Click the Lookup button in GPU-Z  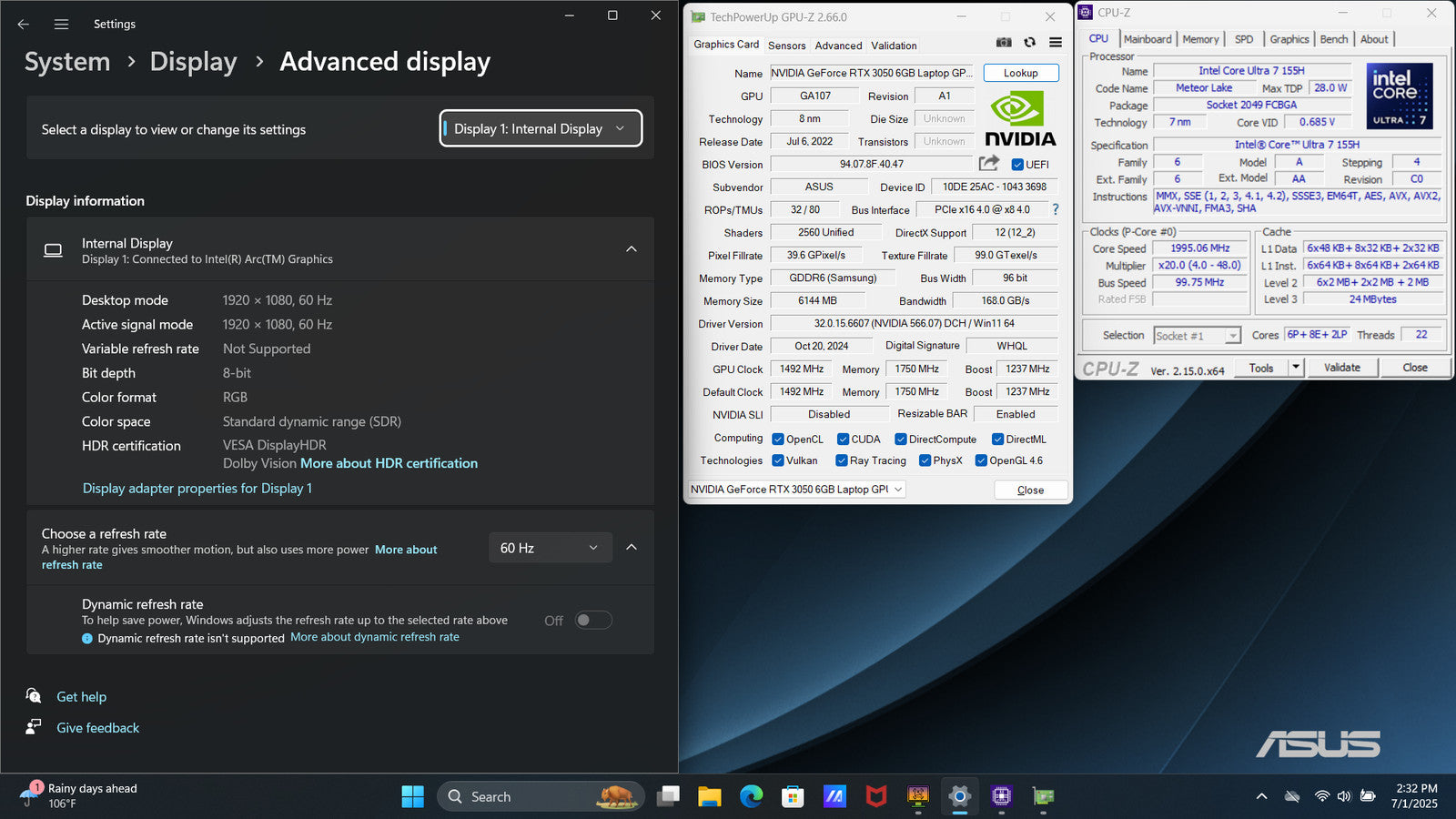1020,73
